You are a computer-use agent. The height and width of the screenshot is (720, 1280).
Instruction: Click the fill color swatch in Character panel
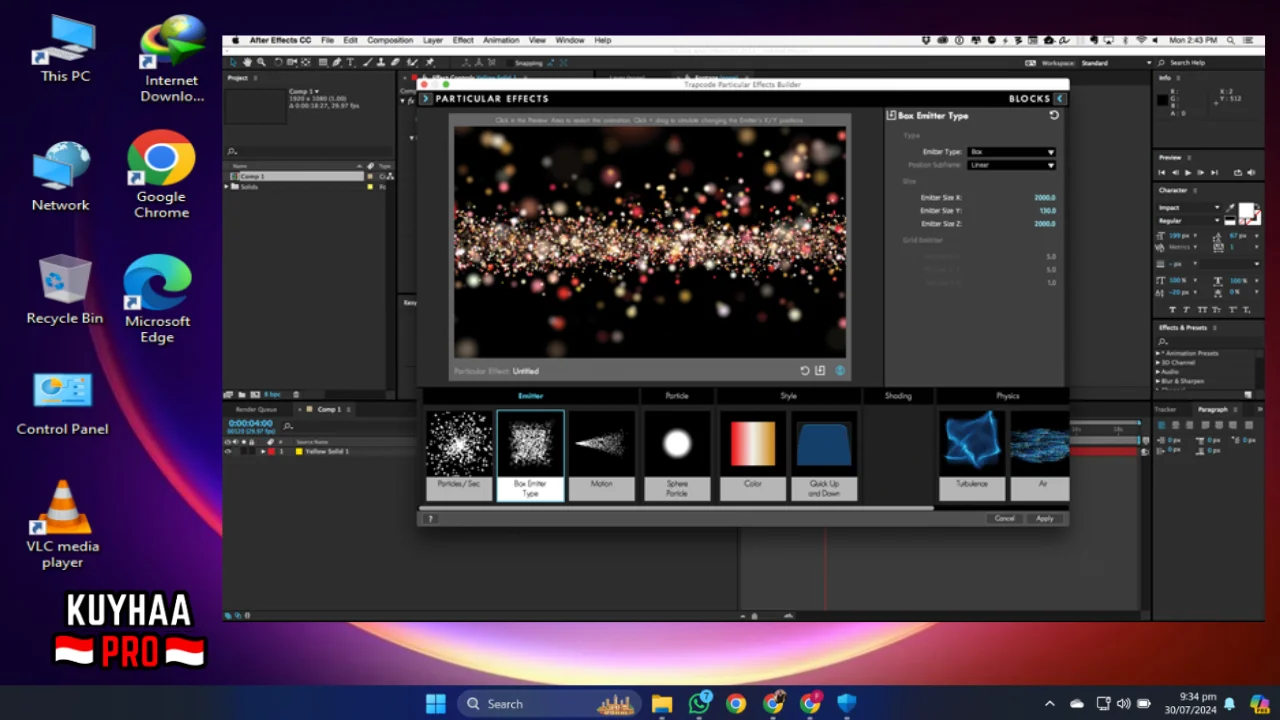(1246, 209)
